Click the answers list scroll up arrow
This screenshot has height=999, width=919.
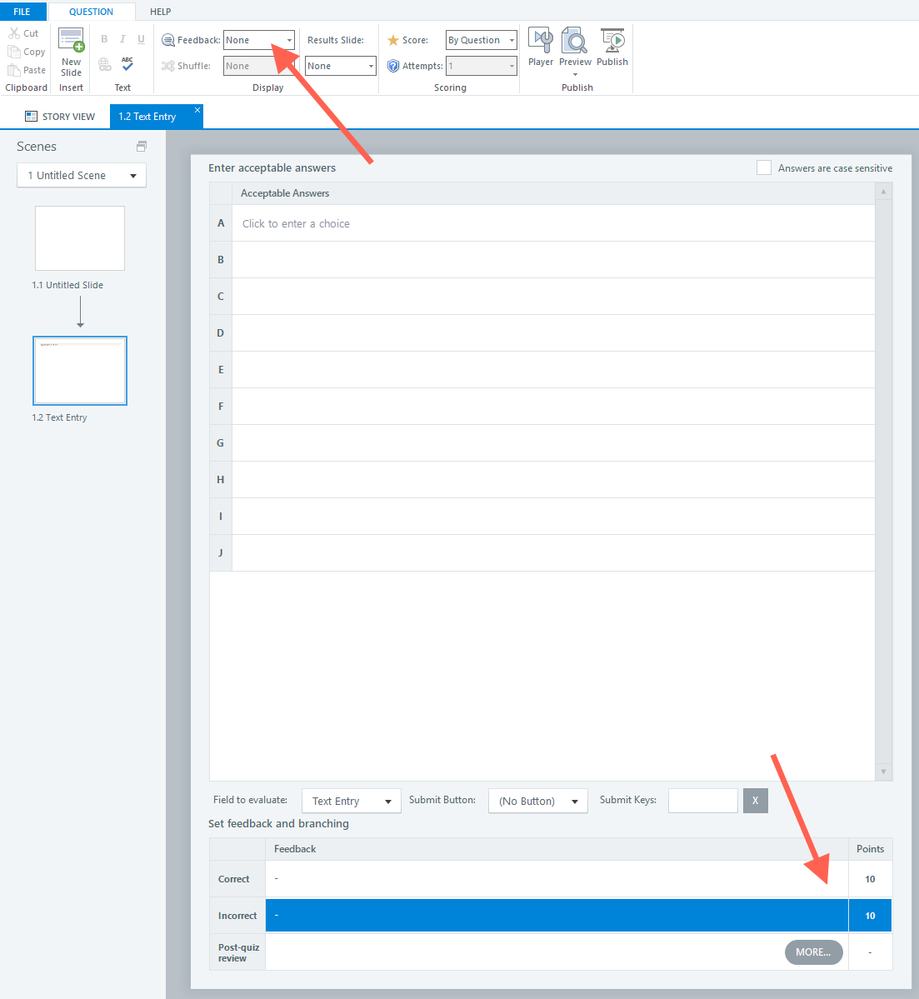pyautogui.click(x=883, y=191)
